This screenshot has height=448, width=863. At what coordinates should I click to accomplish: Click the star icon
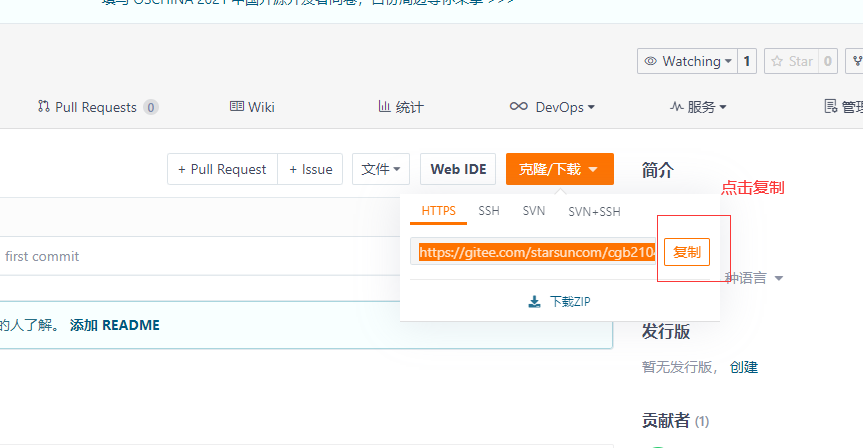pyautogui.click(x=777, y=61)
